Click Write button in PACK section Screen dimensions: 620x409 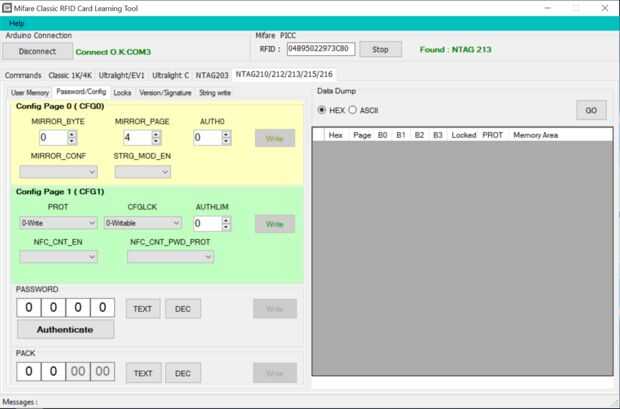tap(275, 373)
